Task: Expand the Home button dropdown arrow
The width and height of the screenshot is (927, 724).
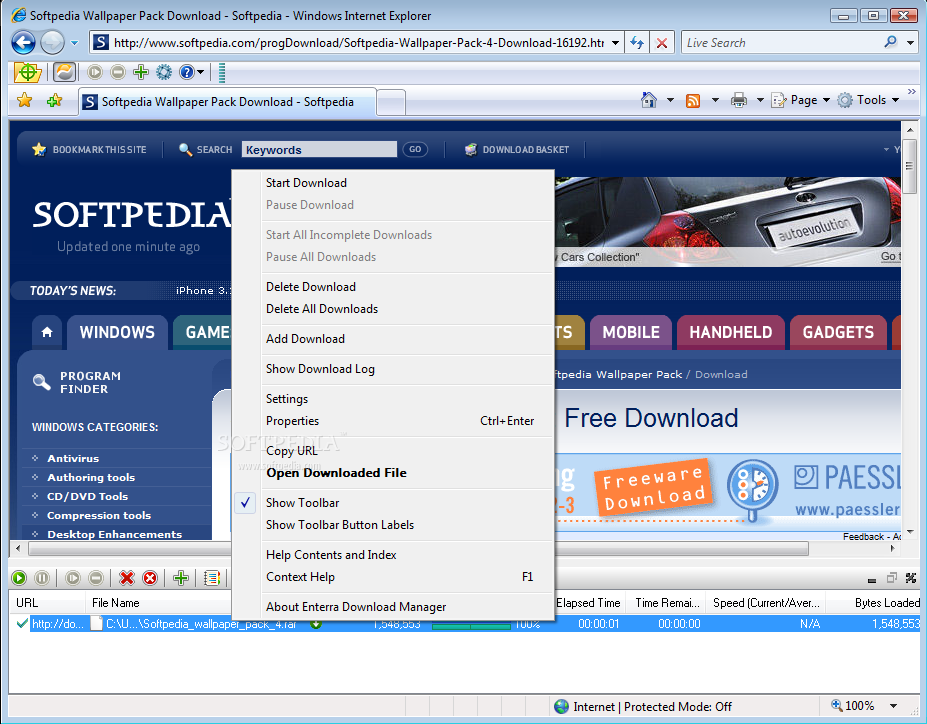Action: coord(670,100)
